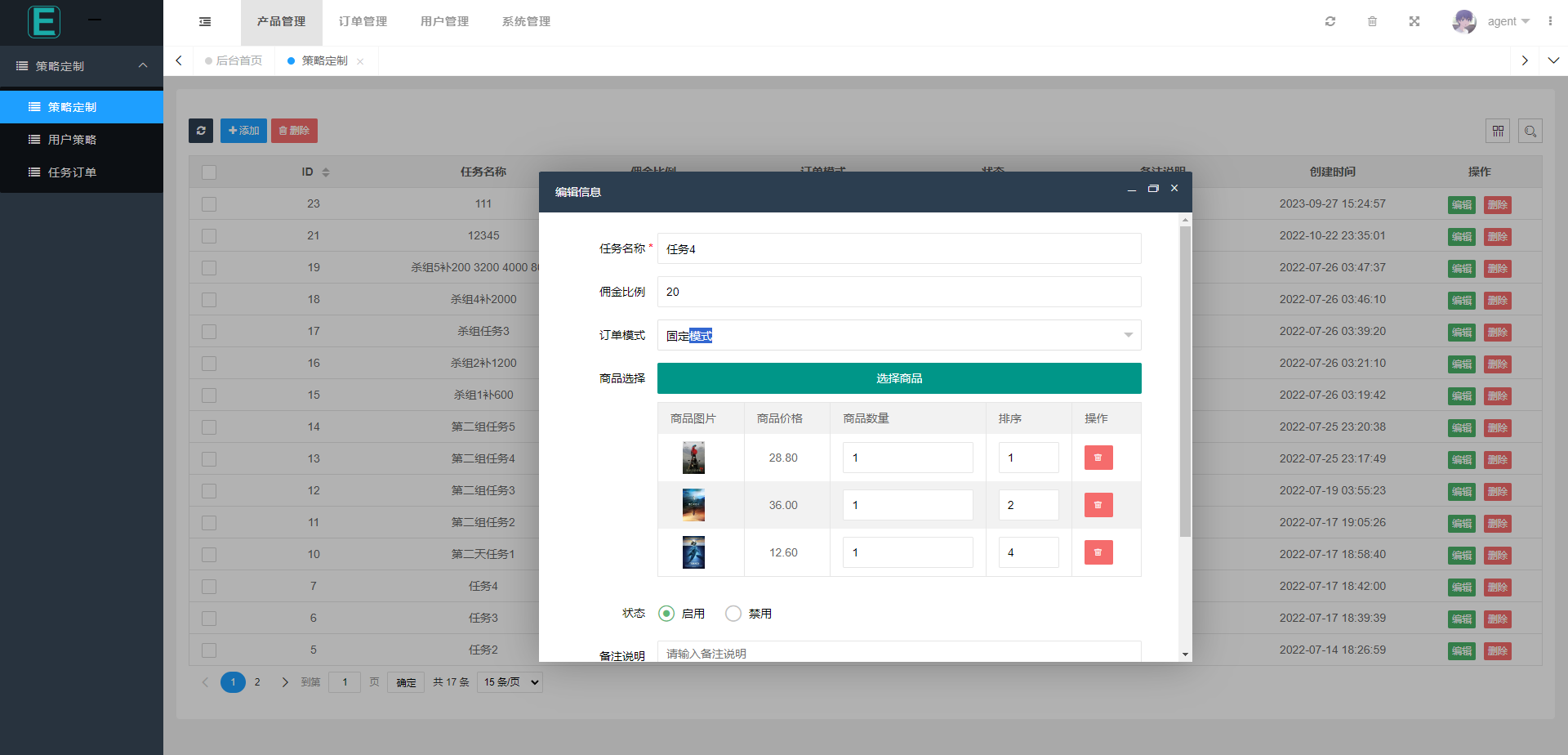Open the 15 条/页 page size dropdown

point(511,682)
